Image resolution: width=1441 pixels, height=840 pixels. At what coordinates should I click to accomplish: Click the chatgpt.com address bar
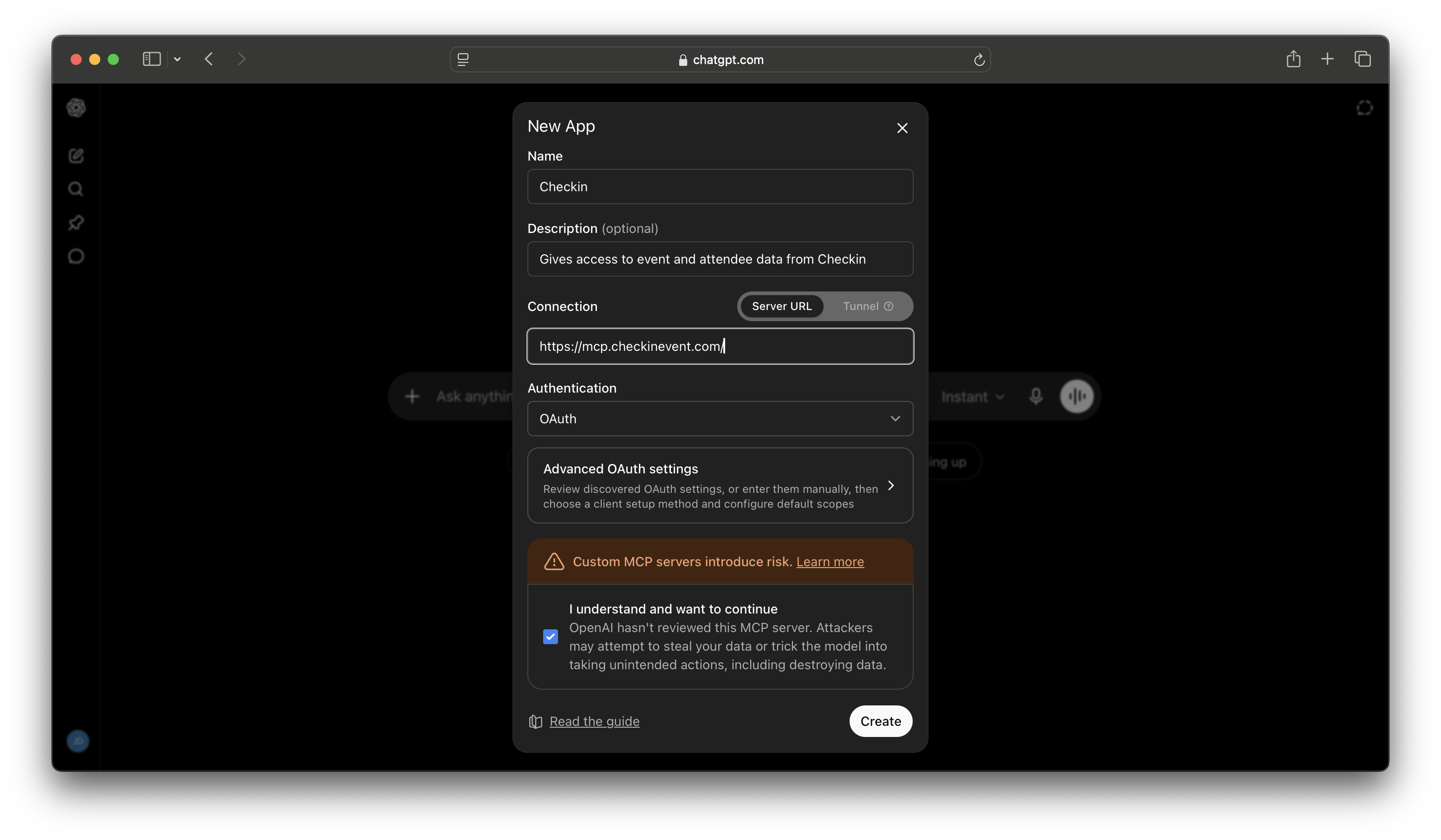[720, 59]
